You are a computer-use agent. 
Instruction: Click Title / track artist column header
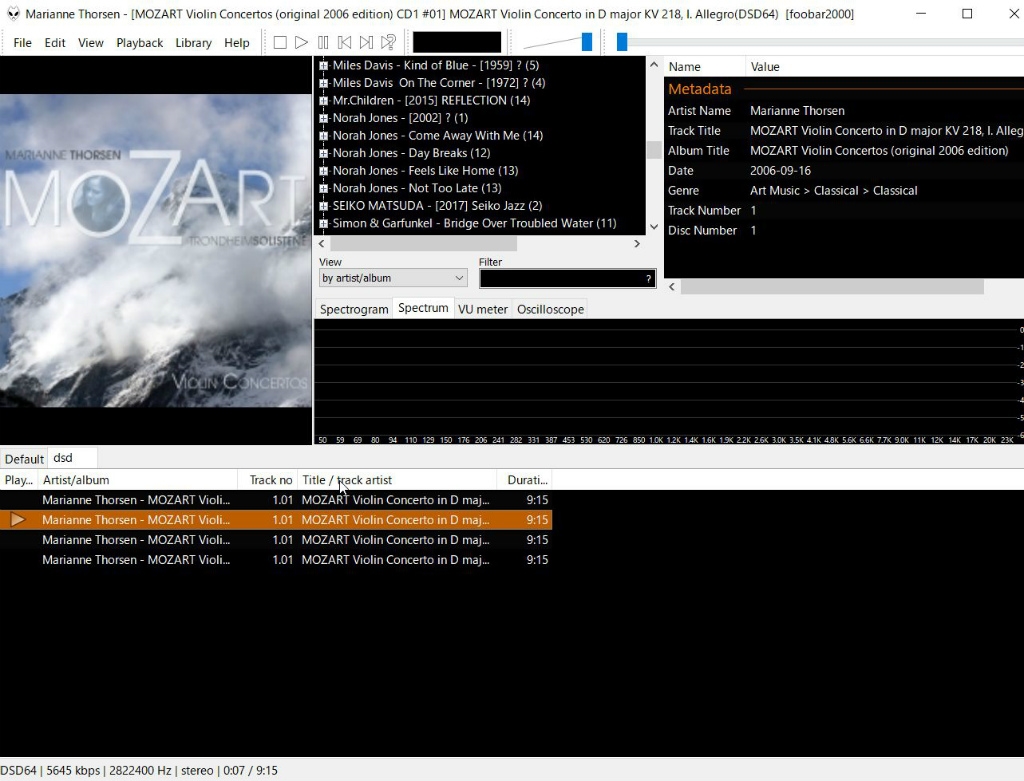click(397, 480)
